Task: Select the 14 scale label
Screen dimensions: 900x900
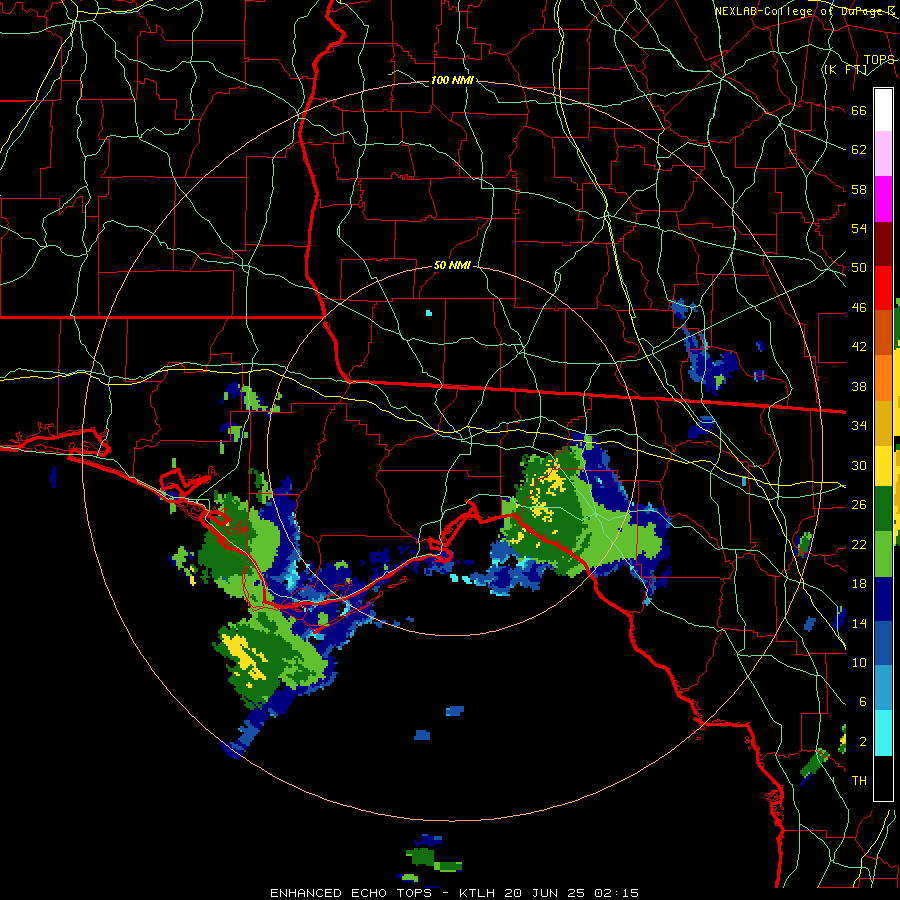Action: (859, 623)
